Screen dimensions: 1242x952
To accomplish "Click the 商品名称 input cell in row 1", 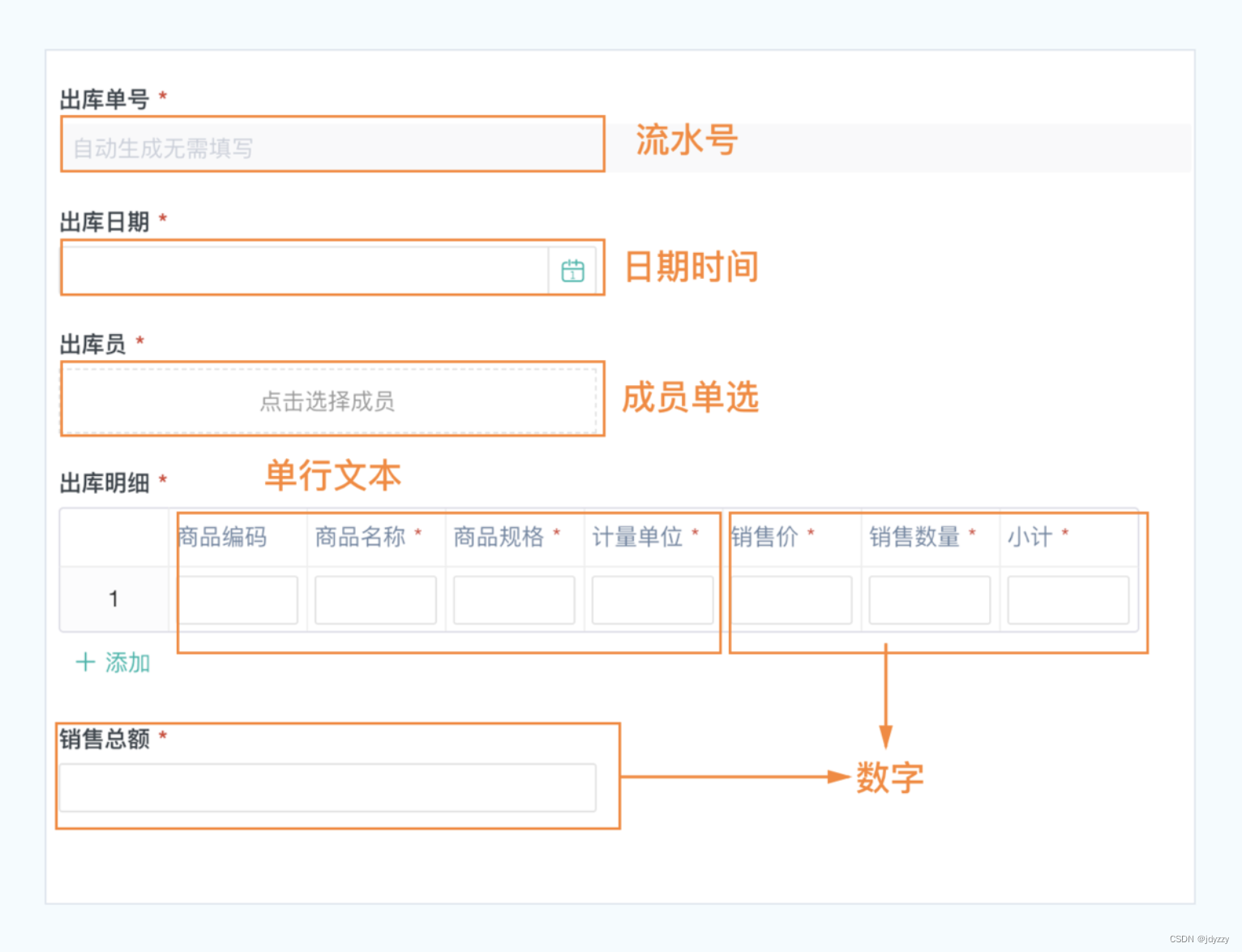I will [x=375, y=599].
